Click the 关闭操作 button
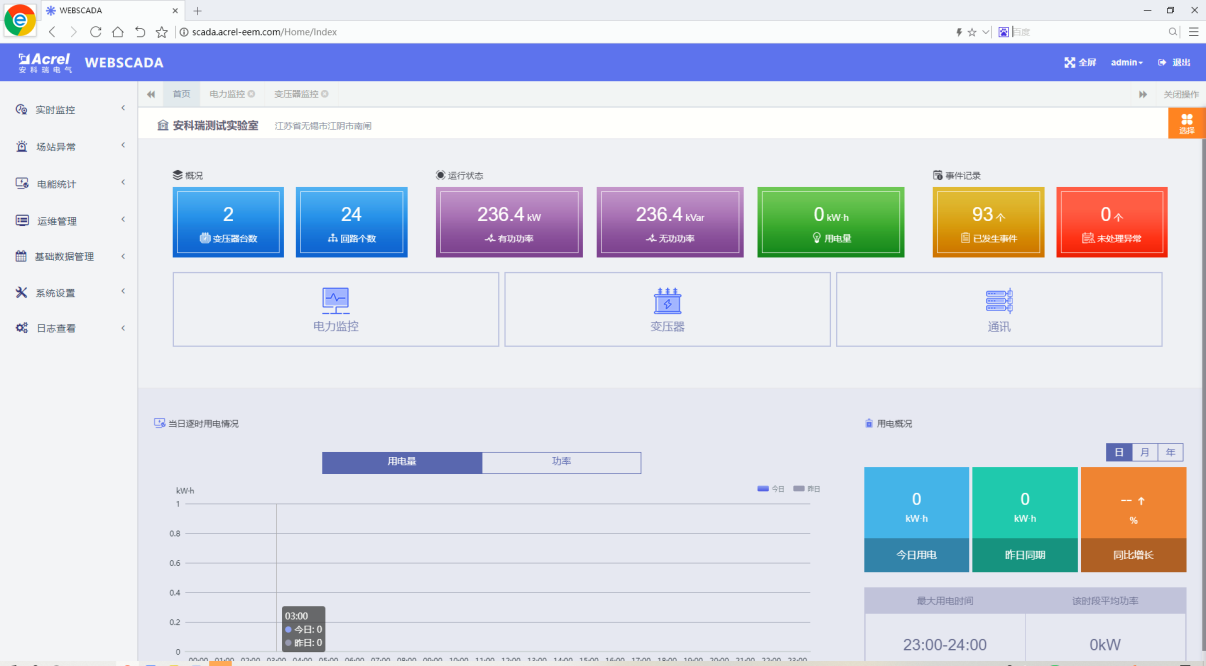 (x=1180, y=94)
